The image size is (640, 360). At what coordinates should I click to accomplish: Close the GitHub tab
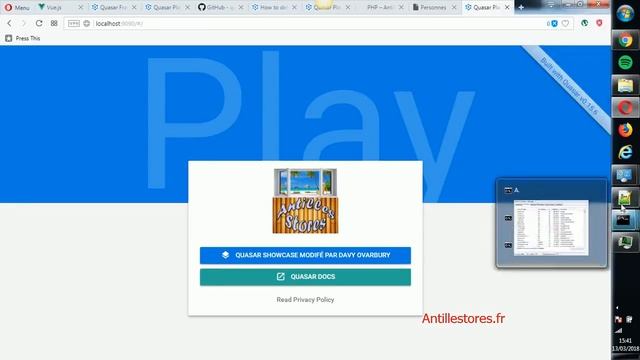click(x=241, y=7)
